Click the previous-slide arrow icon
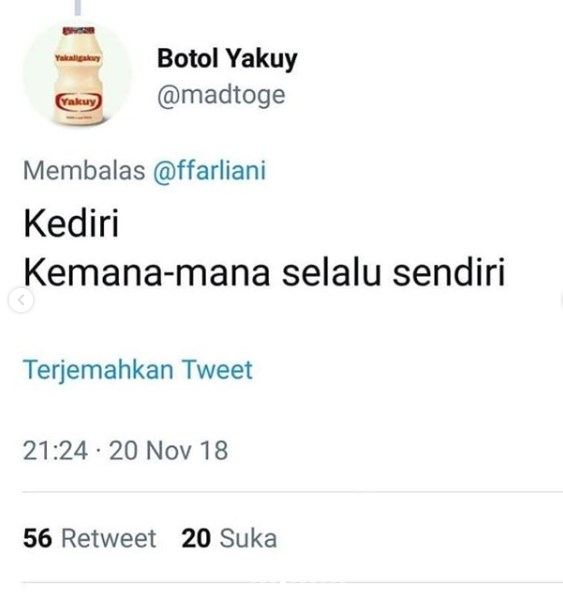 (x=21, y=300)
